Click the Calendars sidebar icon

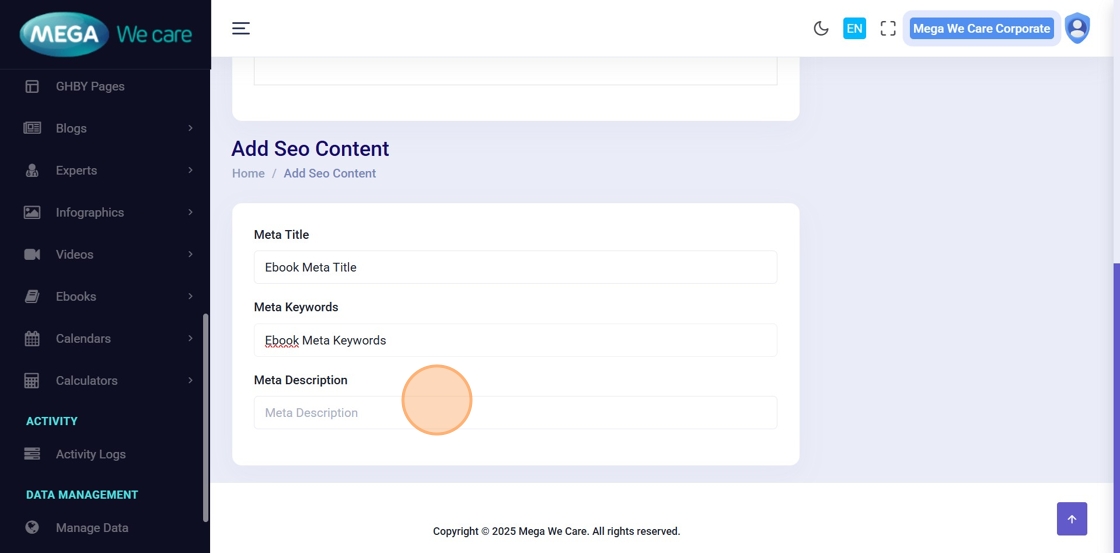pos(32,339)
